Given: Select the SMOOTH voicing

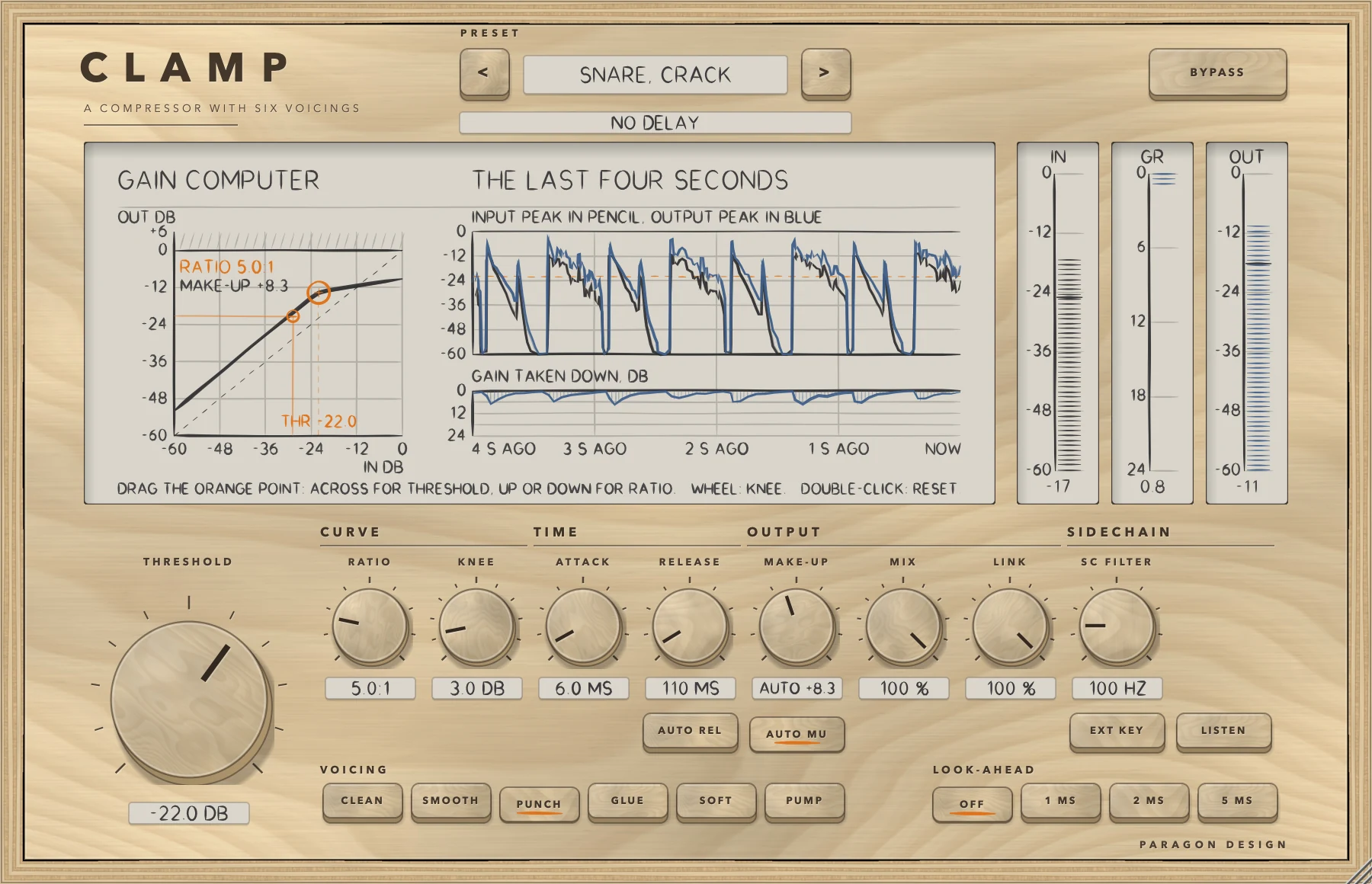Looking at the screenshot, I should click(450, 801).
